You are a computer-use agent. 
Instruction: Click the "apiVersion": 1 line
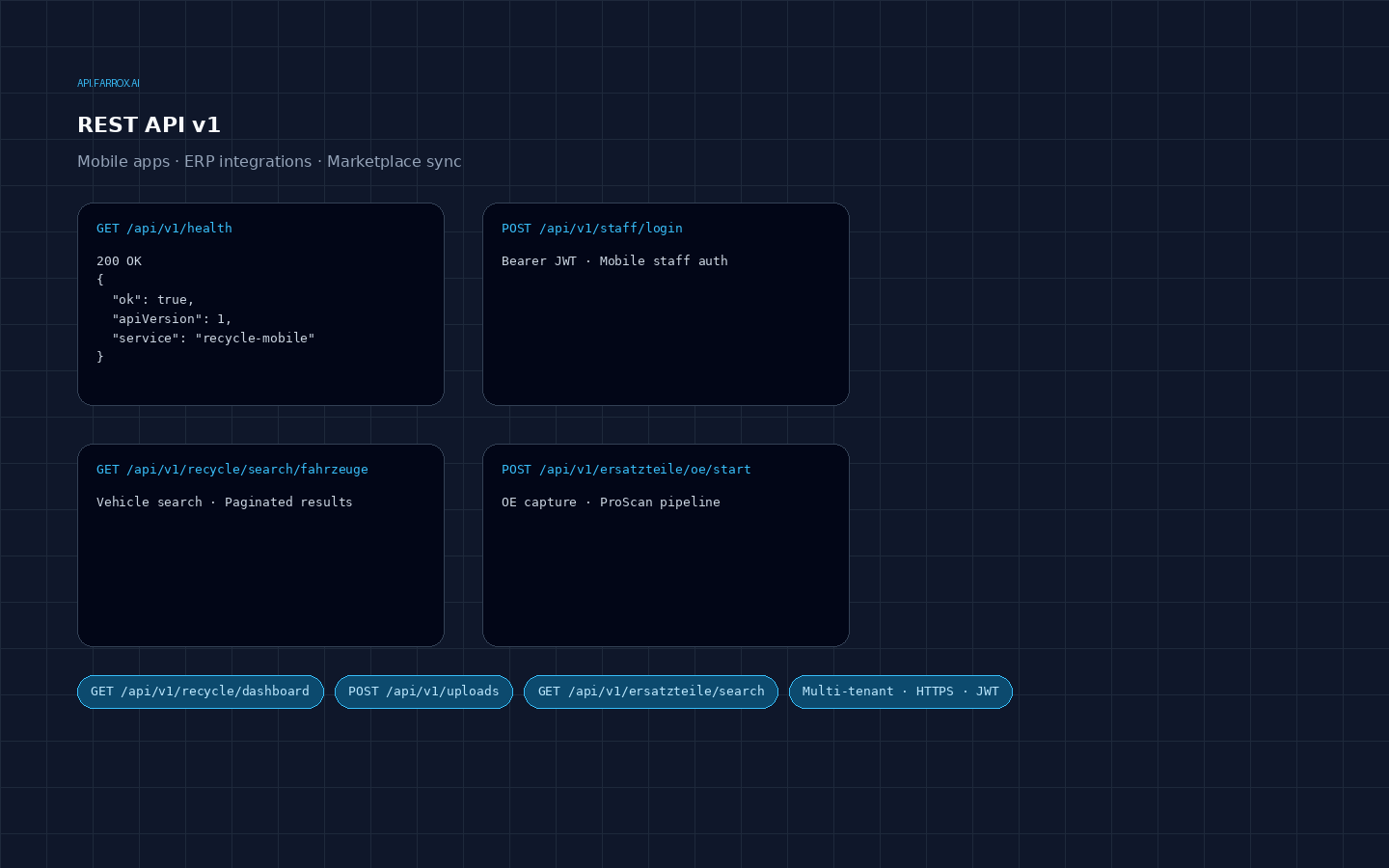click(x=172, y=319)
